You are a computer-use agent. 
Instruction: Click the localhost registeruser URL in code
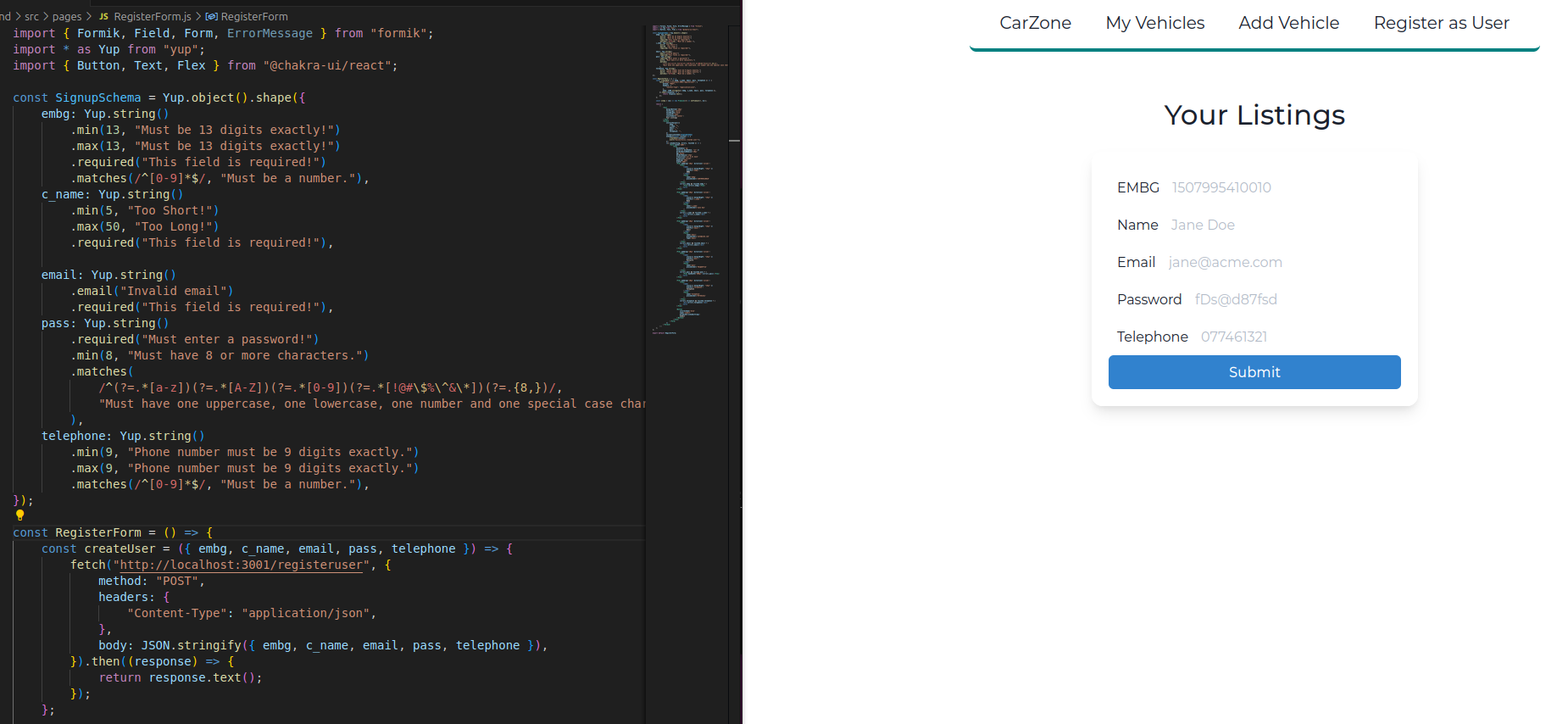(242, 565)
